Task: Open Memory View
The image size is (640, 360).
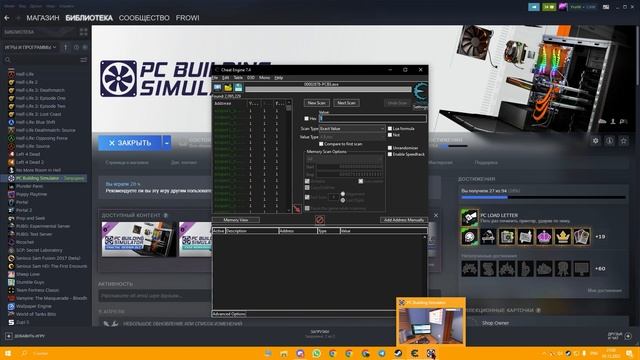Action: pos(236,220)
